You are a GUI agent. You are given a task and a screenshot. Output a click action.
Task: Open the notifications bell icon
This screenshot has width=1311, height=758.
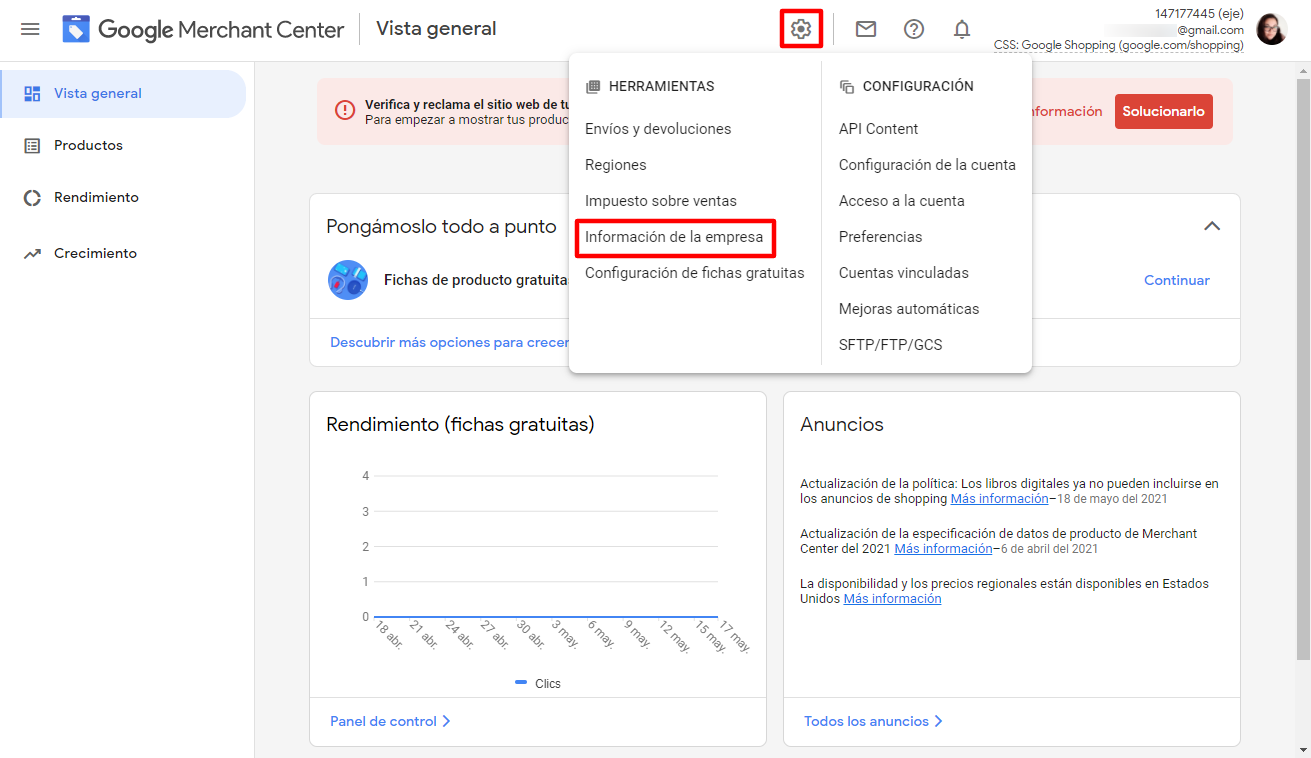click(962, 29)
